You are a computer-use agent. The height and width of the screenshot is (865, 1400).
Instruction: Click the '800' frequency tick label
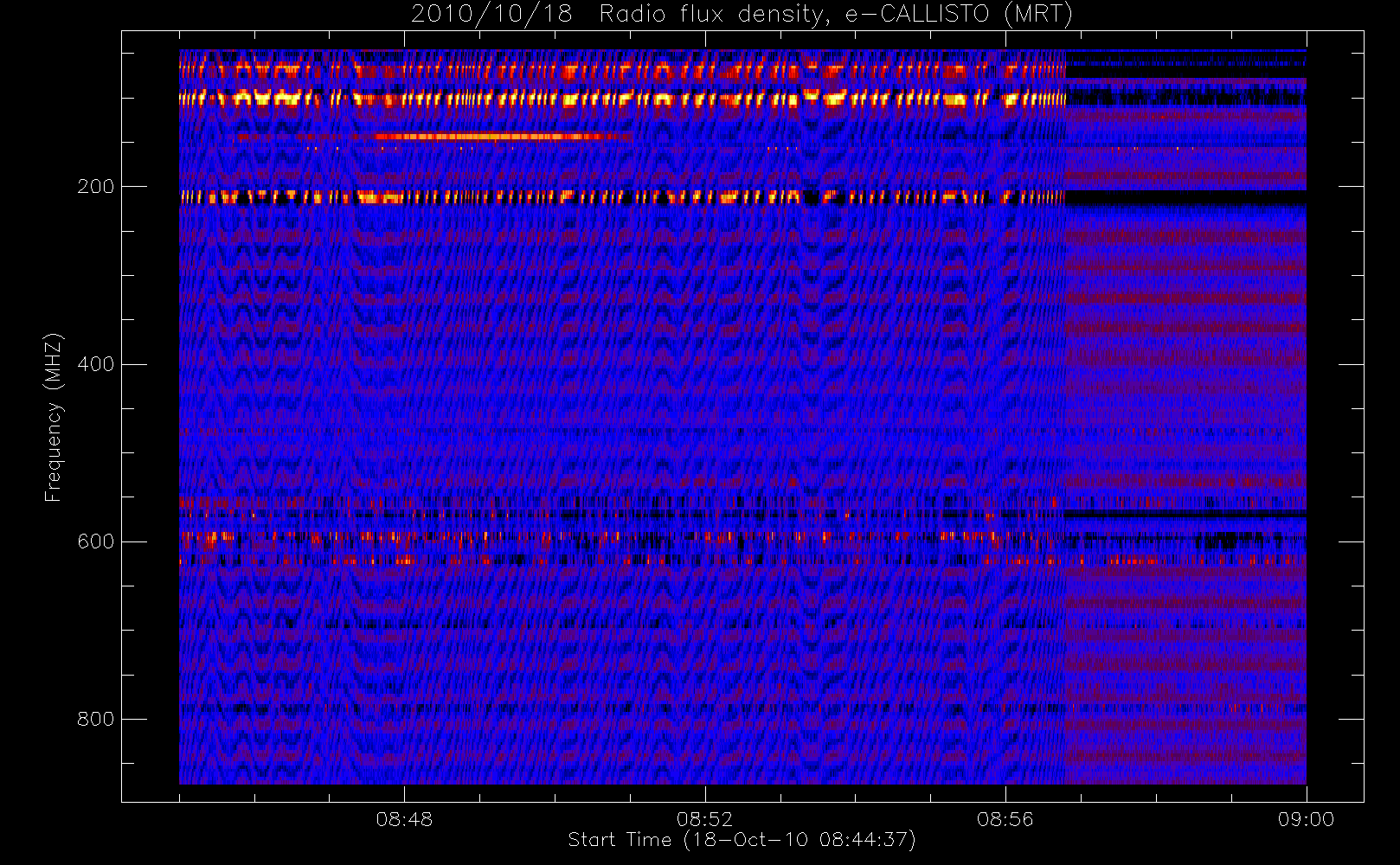[95, 720]
